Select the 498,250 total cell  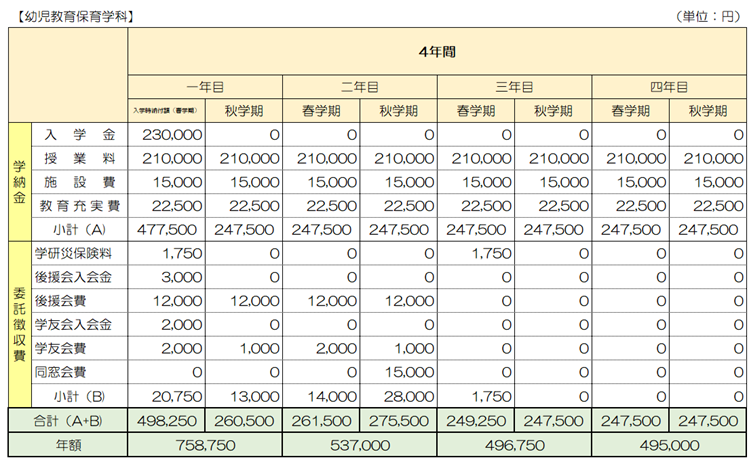click(x=167, y=421)
